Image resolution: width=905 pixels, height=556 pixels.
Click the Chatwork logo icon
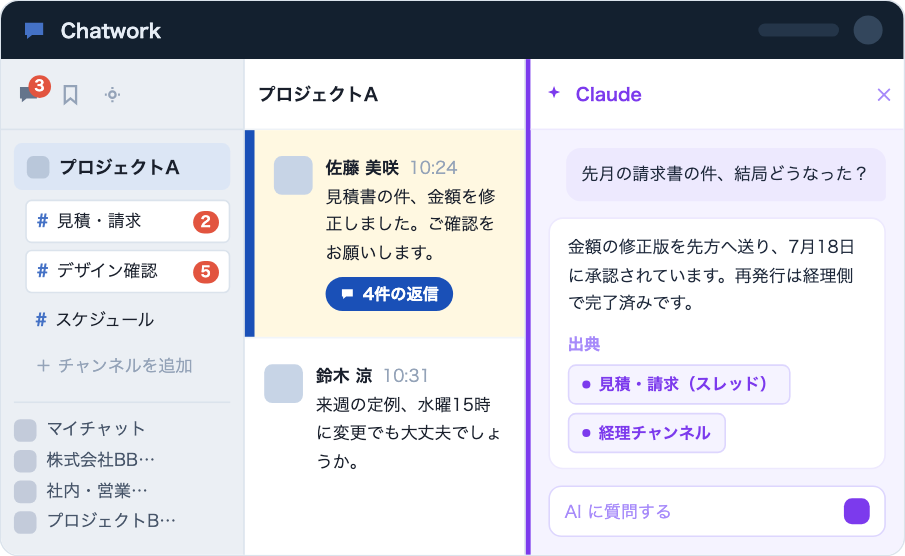coord(34,30)
